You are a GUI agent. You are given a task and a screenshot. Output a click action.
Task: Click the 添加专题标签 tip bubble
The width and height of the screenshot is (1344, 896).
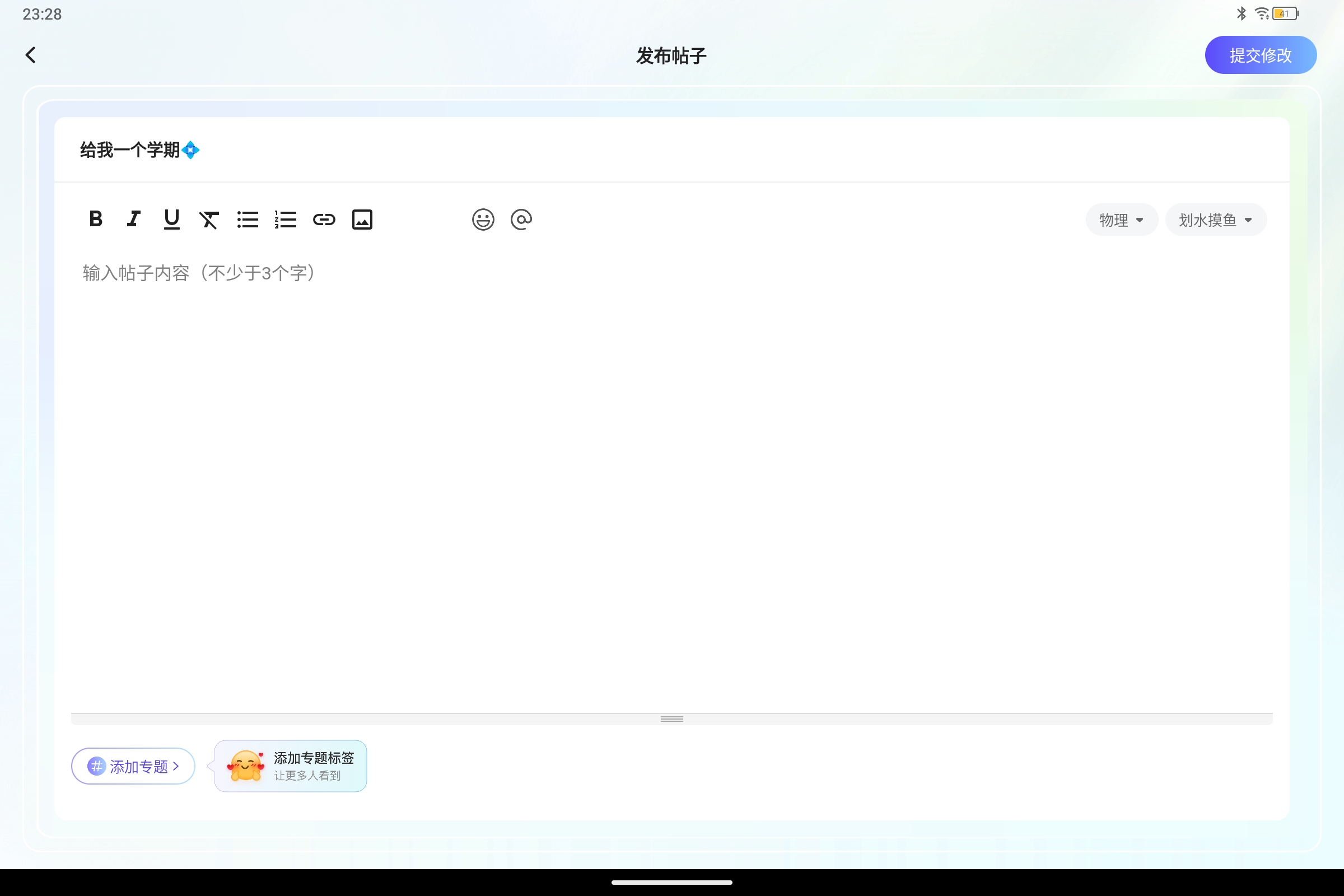point(290,766)
